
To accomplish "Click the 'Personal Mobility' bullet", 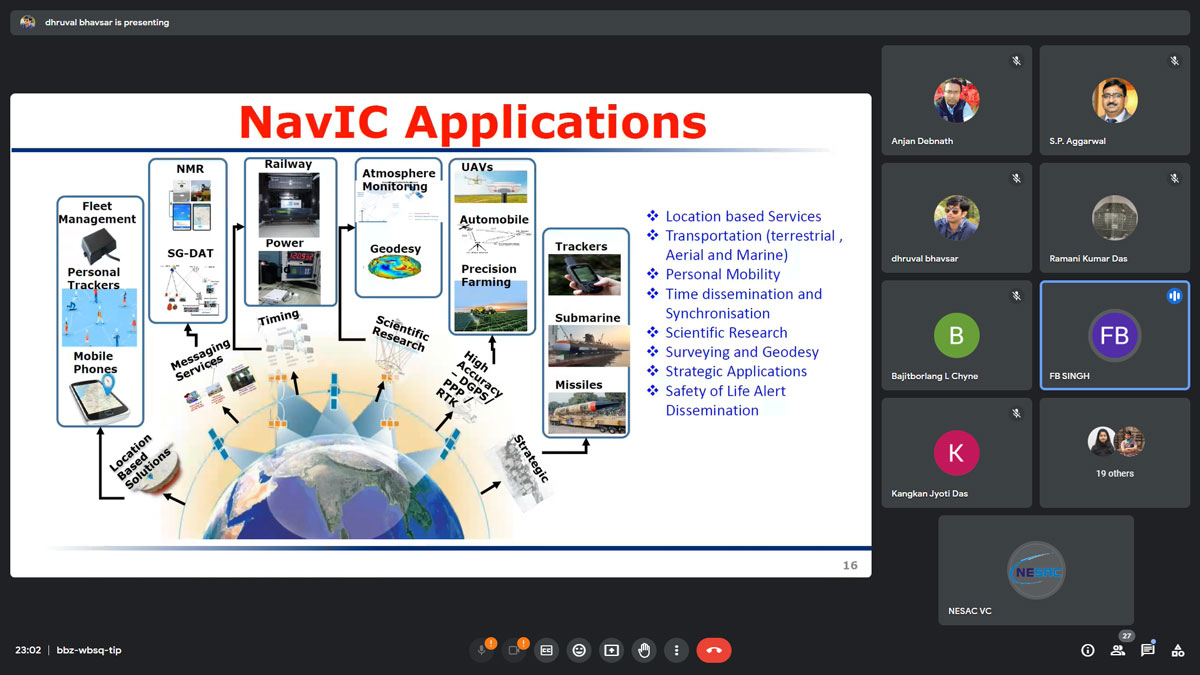I will (x=723, y=274).
